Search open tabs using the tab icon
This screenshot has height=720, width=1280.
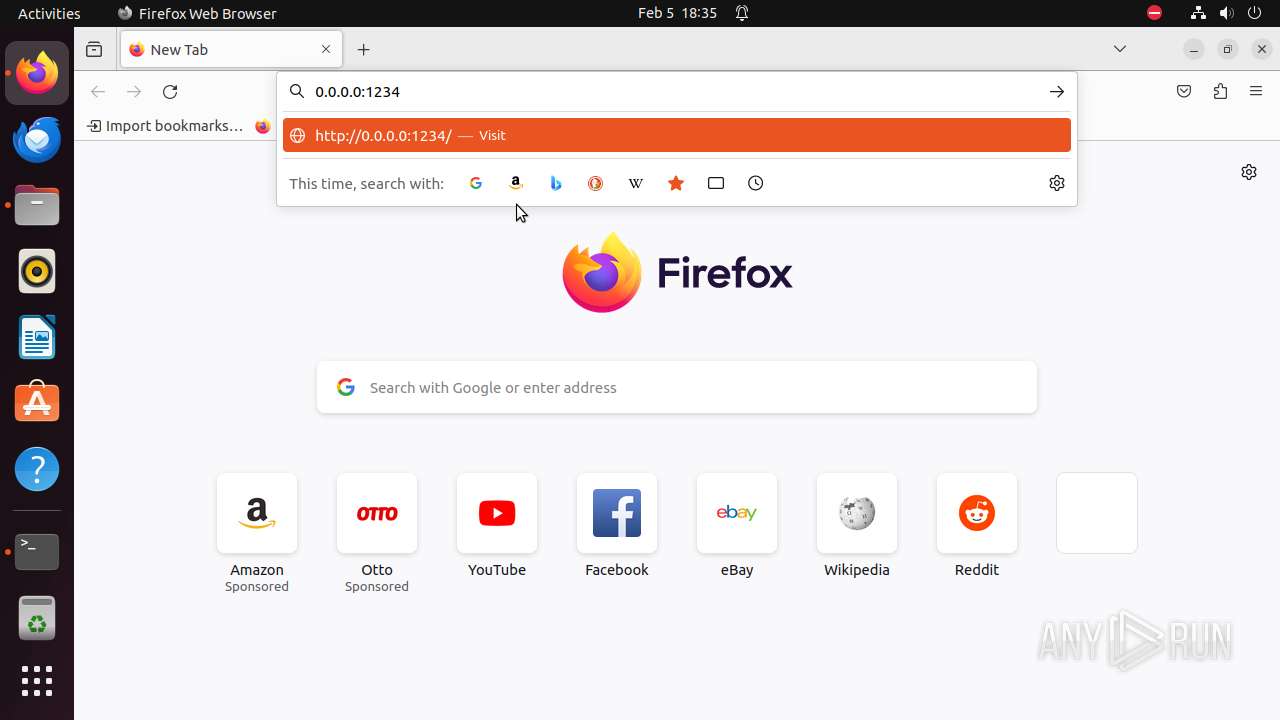pyautogui.click(x=716, y=183)
